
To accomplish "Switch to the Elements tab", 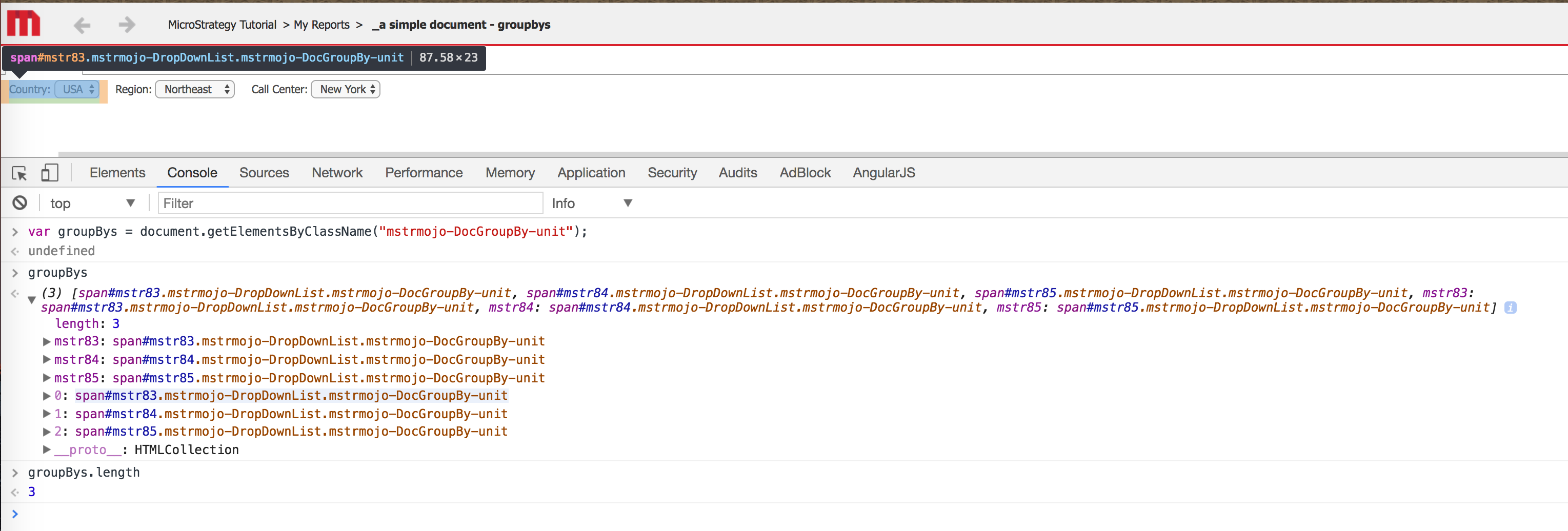I will (x=117, y=173).
